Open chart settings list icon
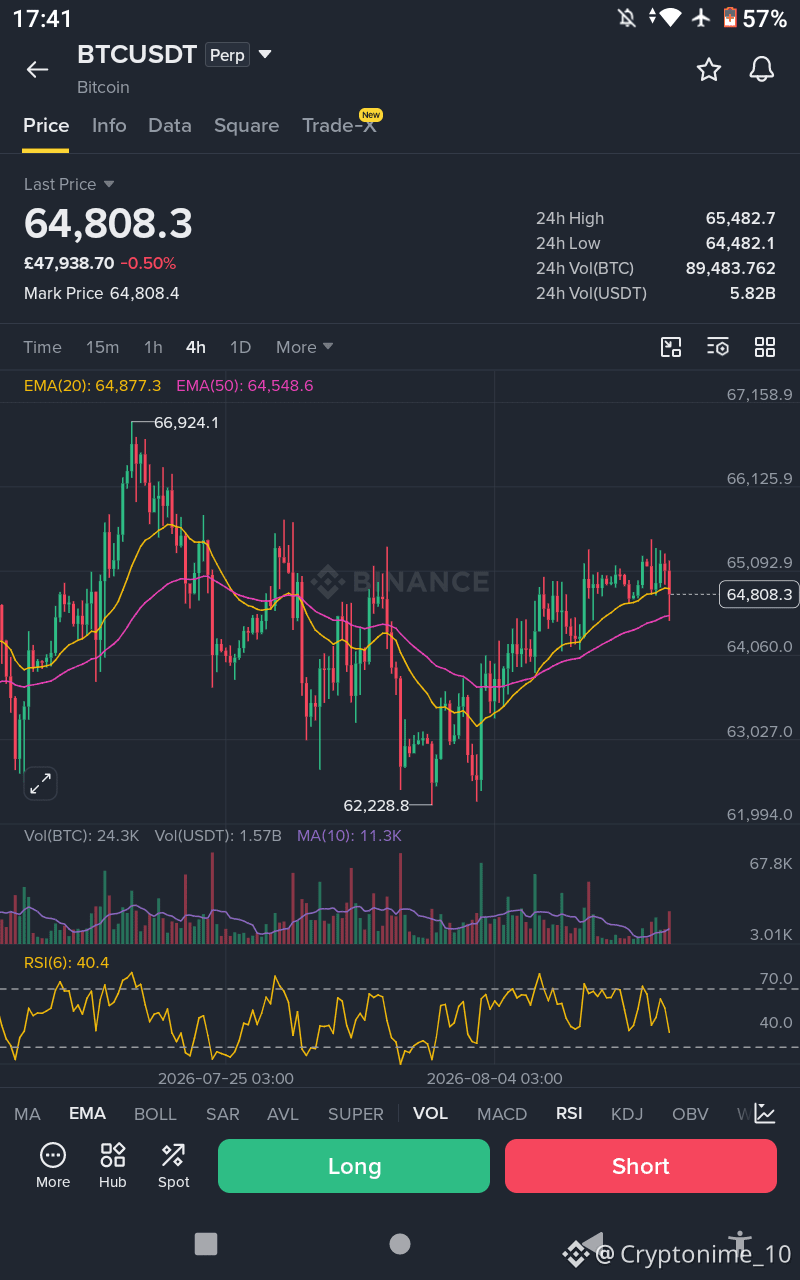This screenshot has height=1280, width=800. (x=718, y=347)
